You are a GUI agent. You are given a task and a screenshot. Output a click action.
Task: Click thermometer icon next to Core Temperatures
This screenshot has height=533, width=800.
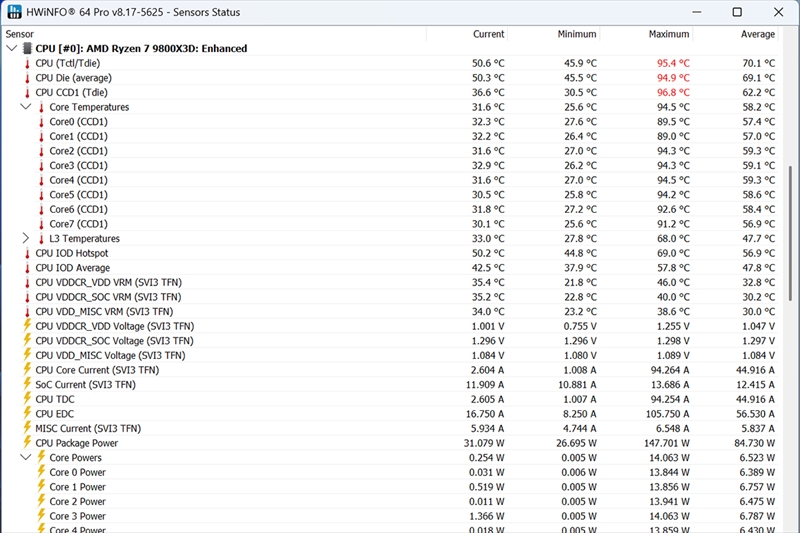tap(41, 107)
